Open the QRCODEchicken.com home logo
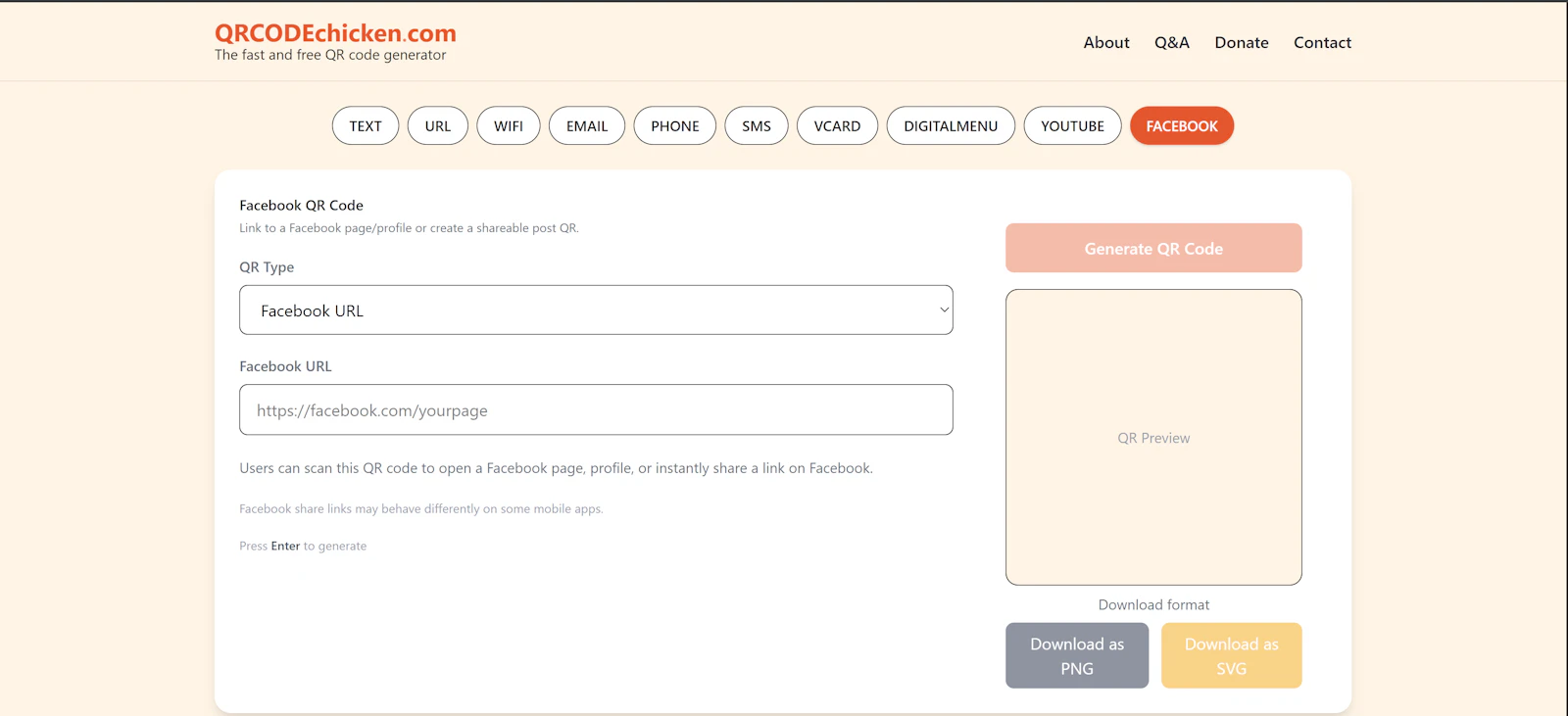The image size is (1568, 716). 335,33
